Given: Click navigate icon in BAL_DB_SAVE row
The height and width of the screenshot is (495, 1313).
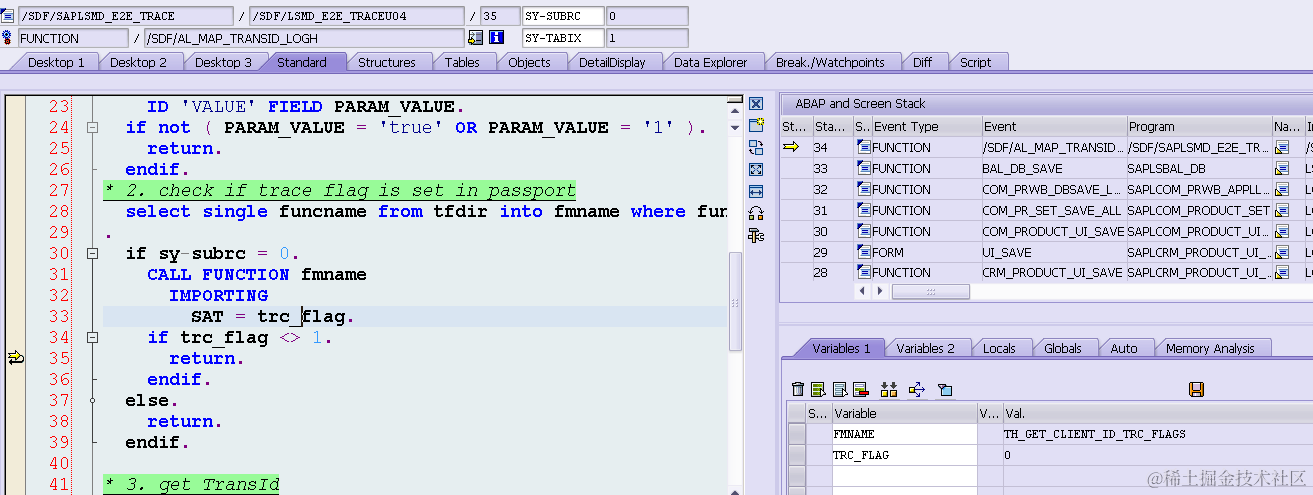Looking at the screenshot, I should click(x=1281, y=168).
